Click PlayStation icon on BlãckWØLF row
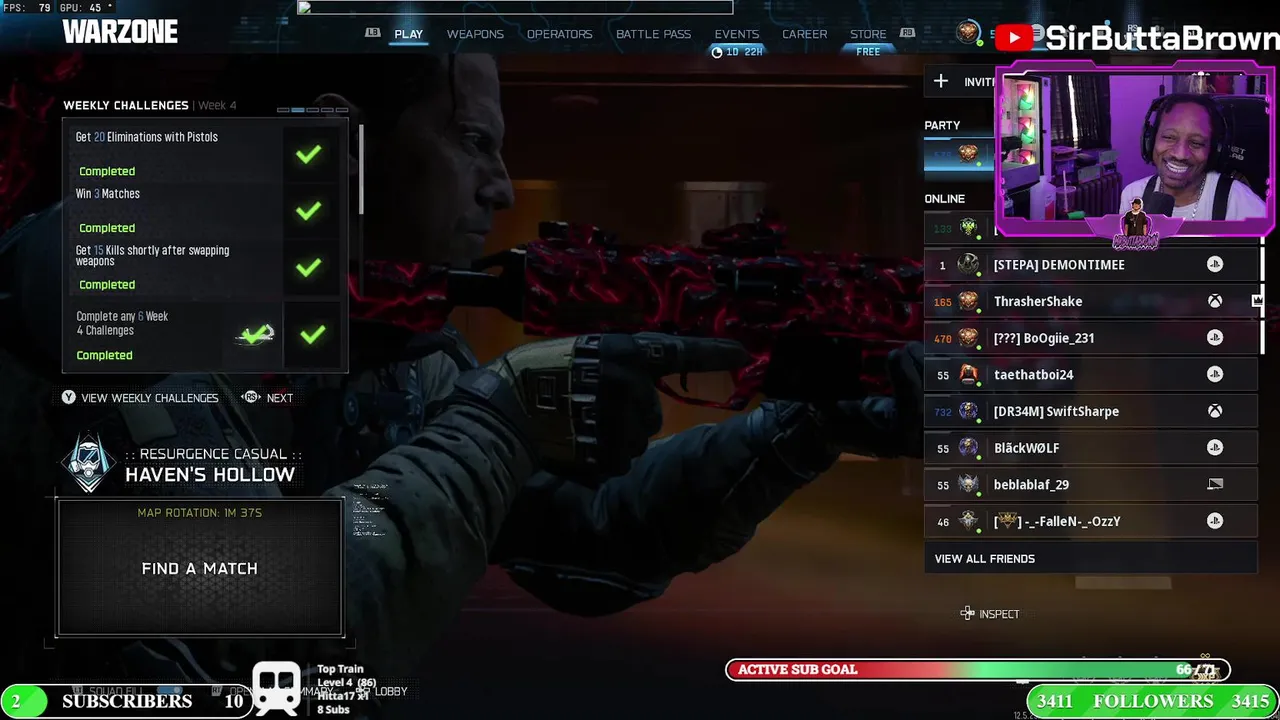Image resolution: width=1280 pixels, height=720 pixels. pos(1215,448)
